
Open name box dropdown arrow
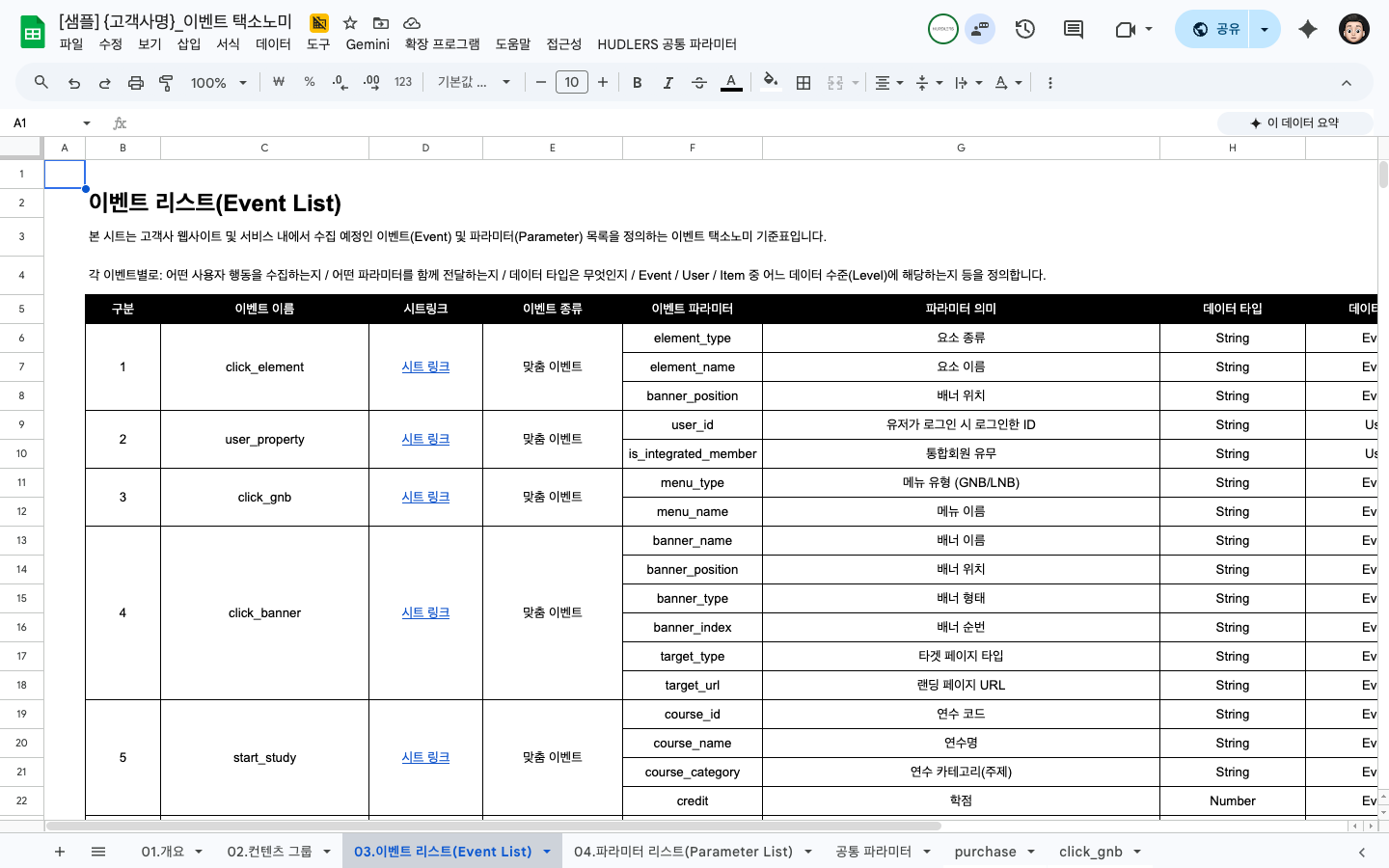pos(87,123)
